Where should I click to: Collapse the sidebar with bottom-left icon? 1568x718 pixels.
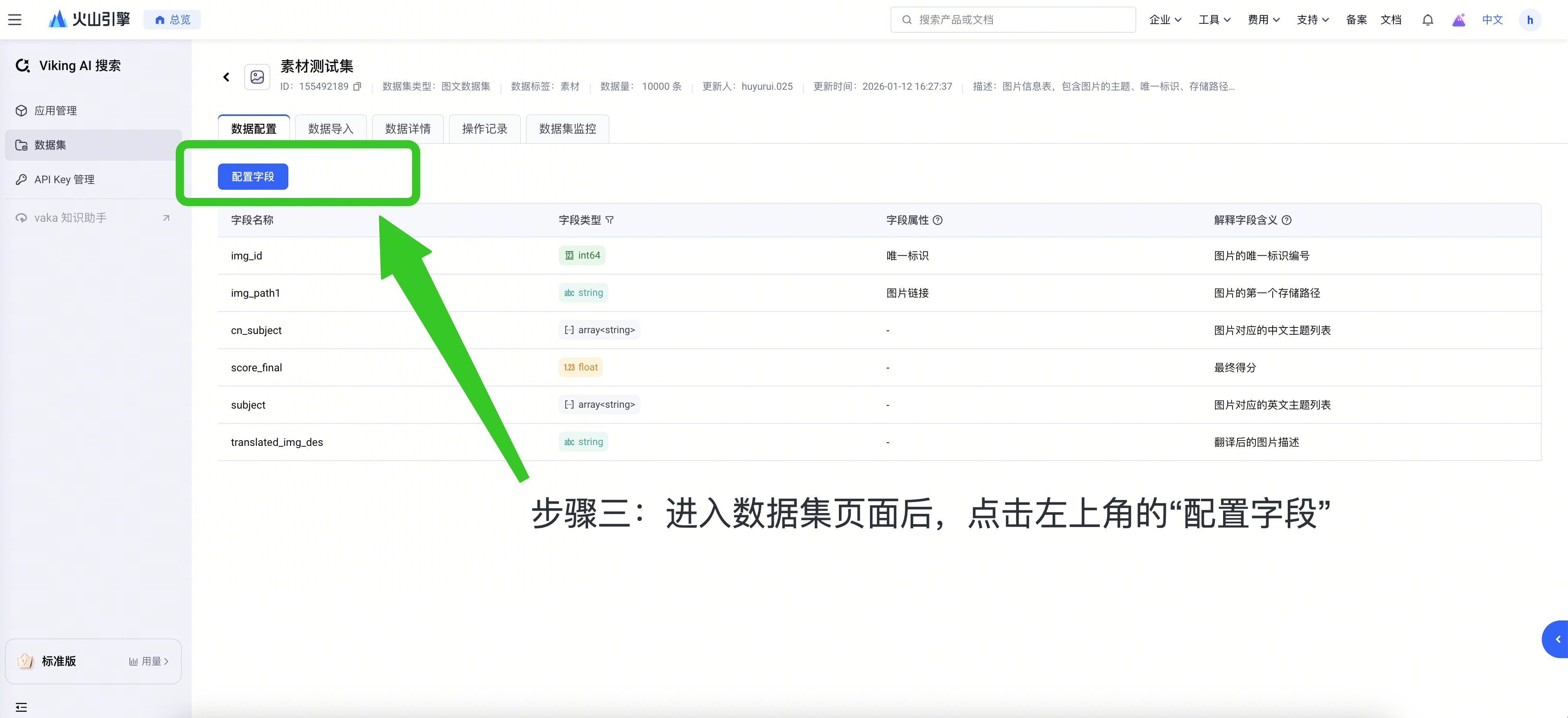[x=21, y=707]
